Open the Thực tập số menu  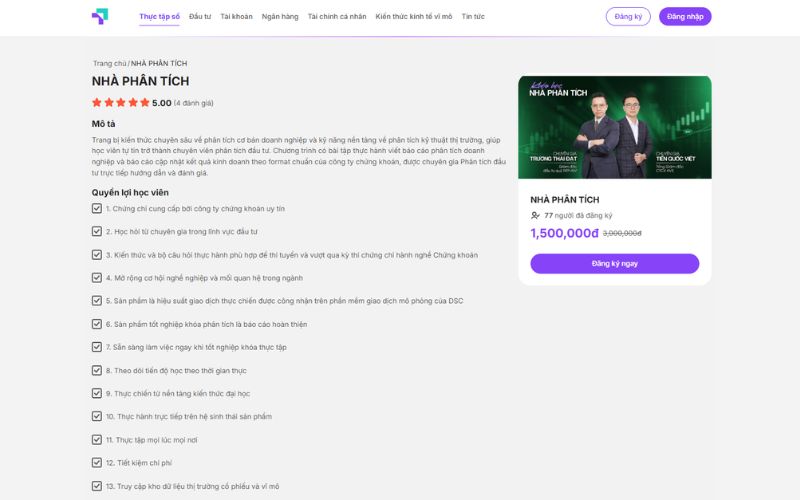click(x=160, y=16)
